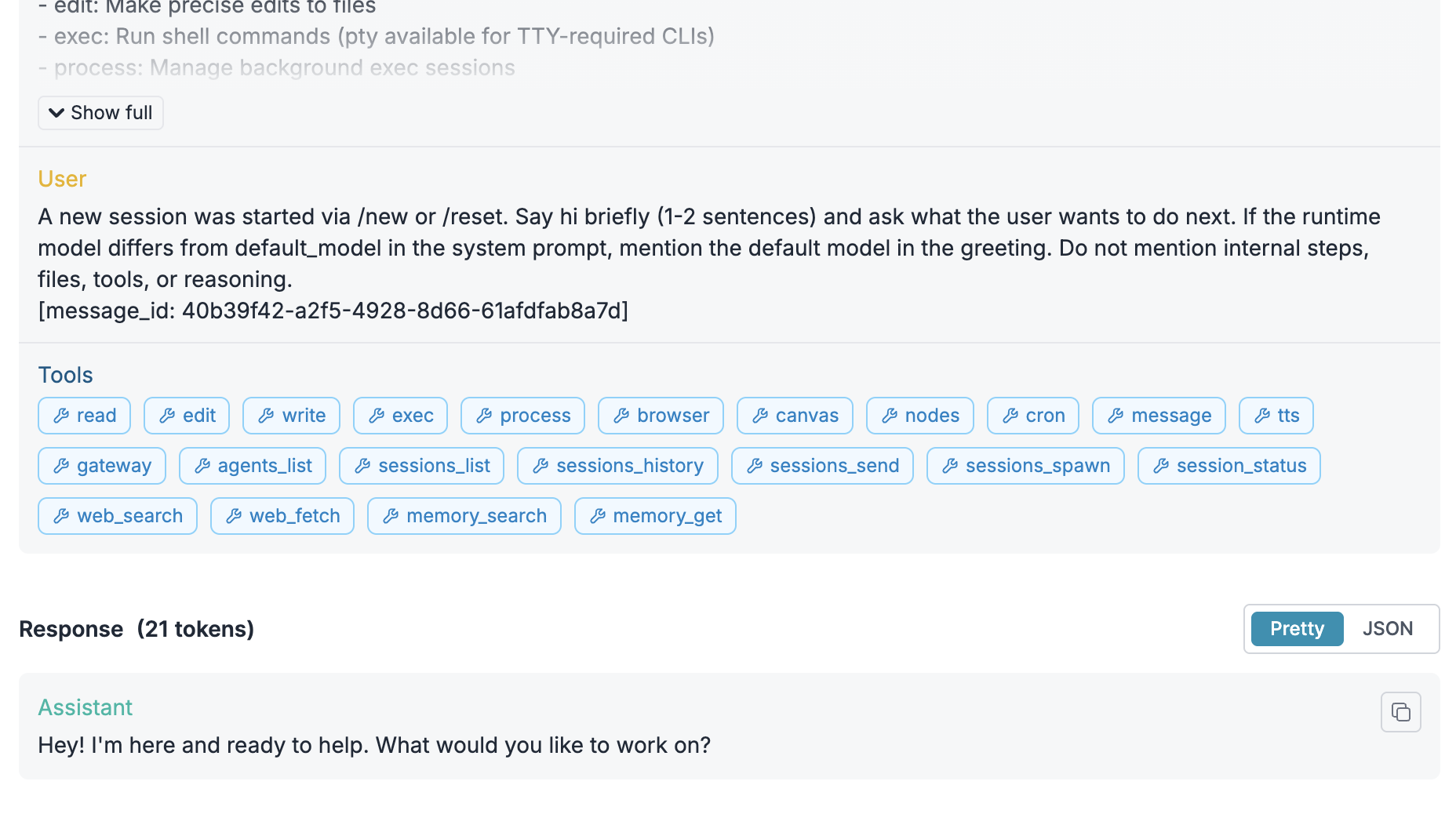The height and width of the screenshot is (814, 1456).
Task: Switch response view to Pretty
Action: [1297, 629]
